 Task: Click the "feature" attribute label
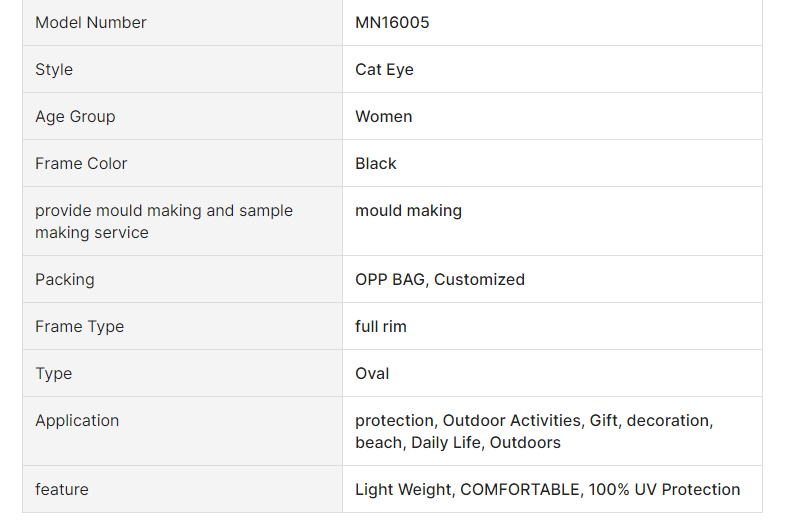tap(62, 489)
